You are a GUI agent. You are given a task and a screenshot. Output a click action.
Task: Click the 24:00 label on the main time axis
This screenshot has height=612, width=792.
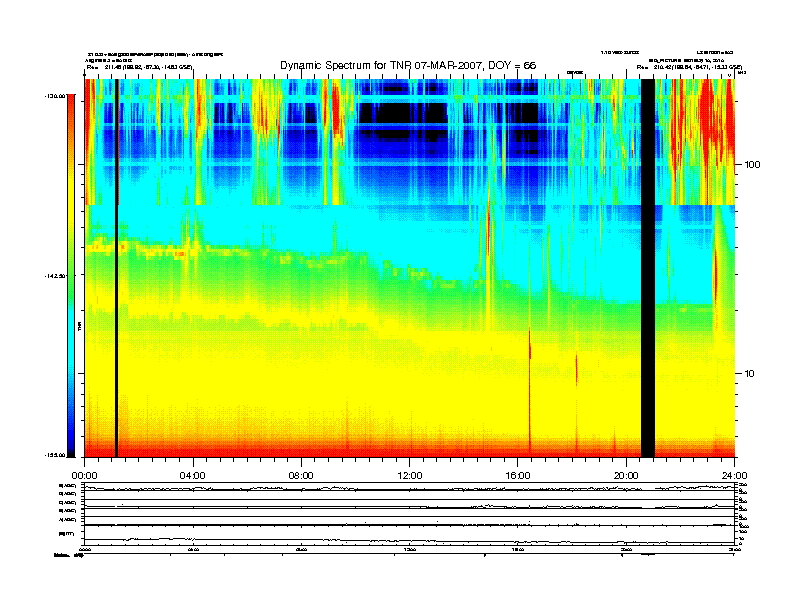734,476
